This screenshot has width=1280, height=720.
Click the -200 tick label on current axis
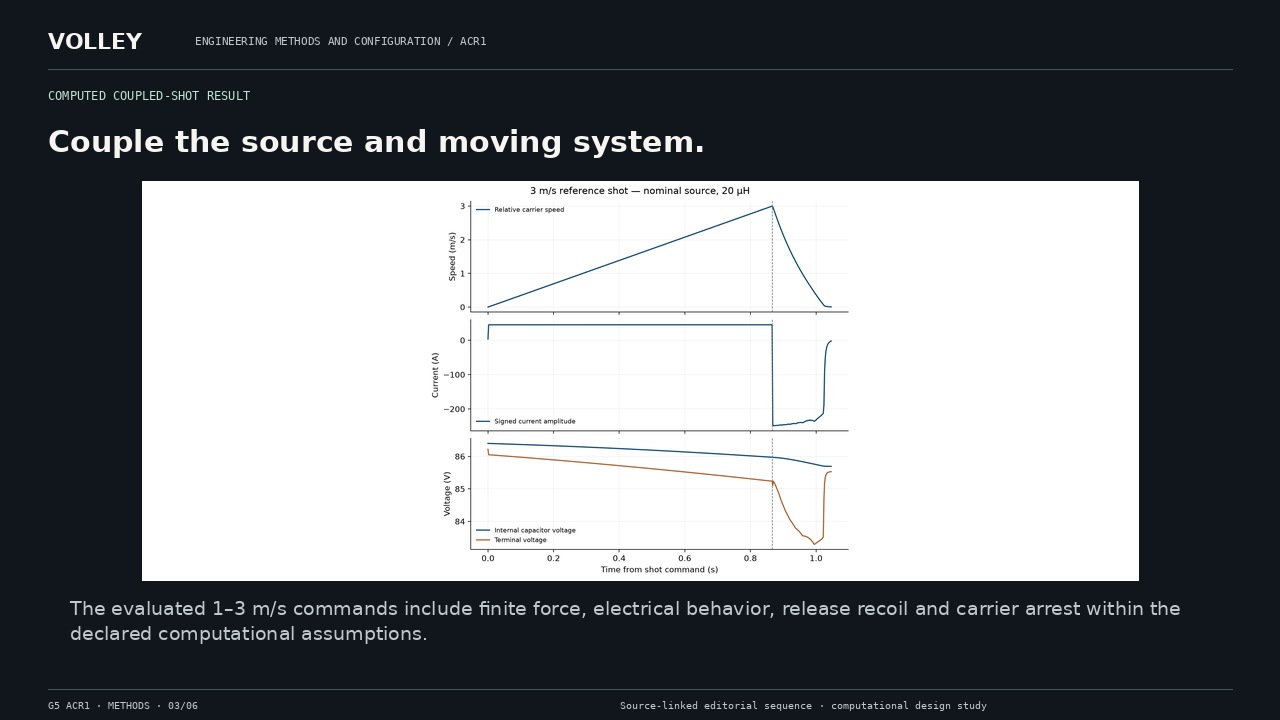coord(455,409)
